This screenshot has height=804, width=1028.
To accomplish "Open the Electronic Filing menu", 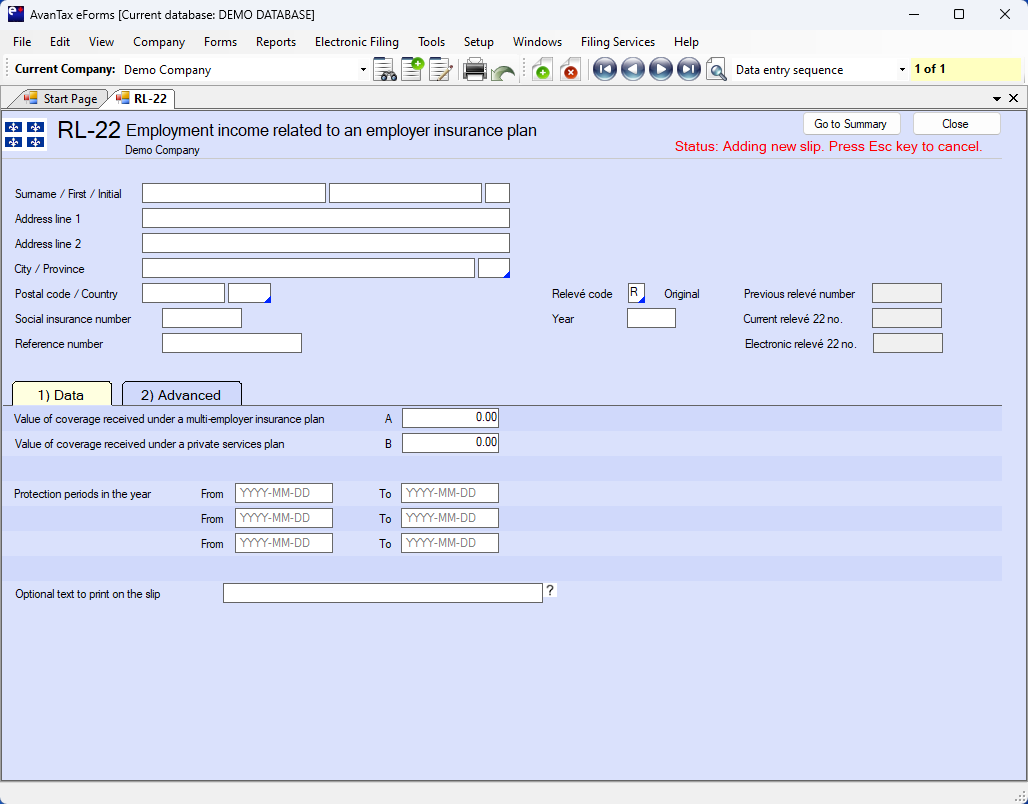I will pos(356,42).
